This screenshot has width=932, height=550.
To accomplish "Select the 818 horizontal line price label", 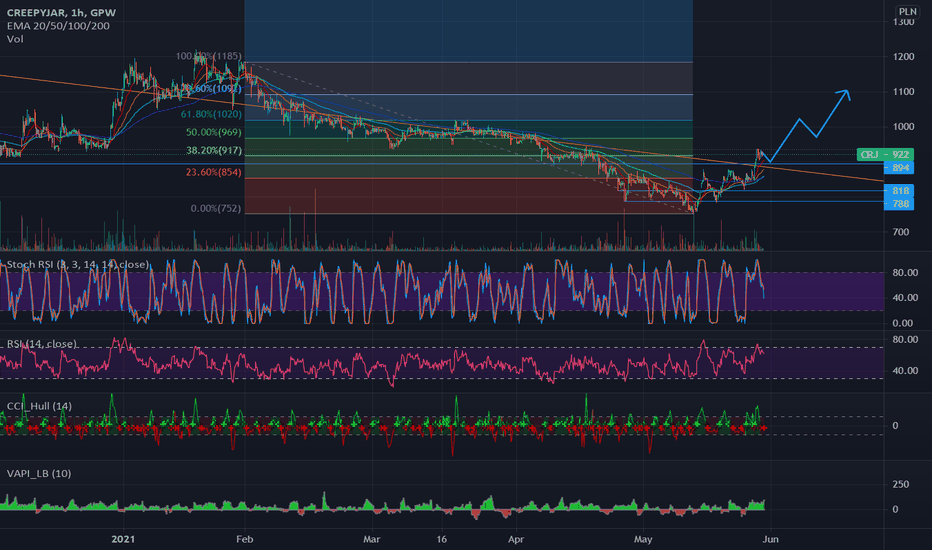I will click(x=899, y=191).
